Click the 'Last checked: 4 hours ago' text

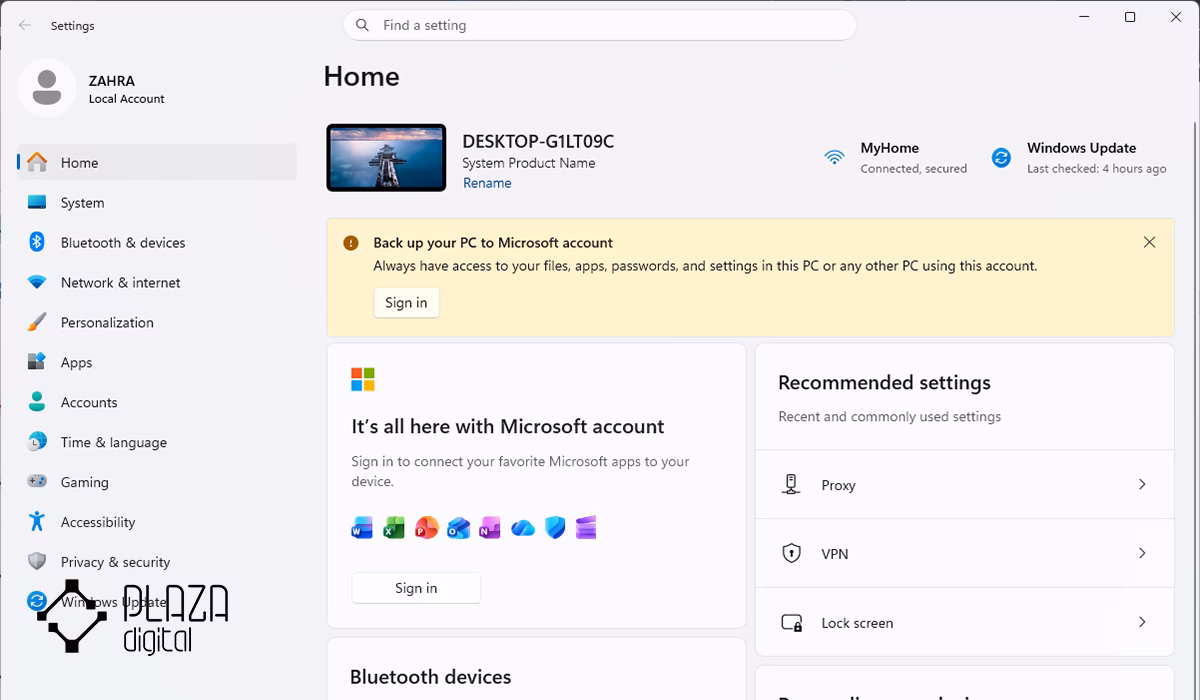(x=1097, y=169)
